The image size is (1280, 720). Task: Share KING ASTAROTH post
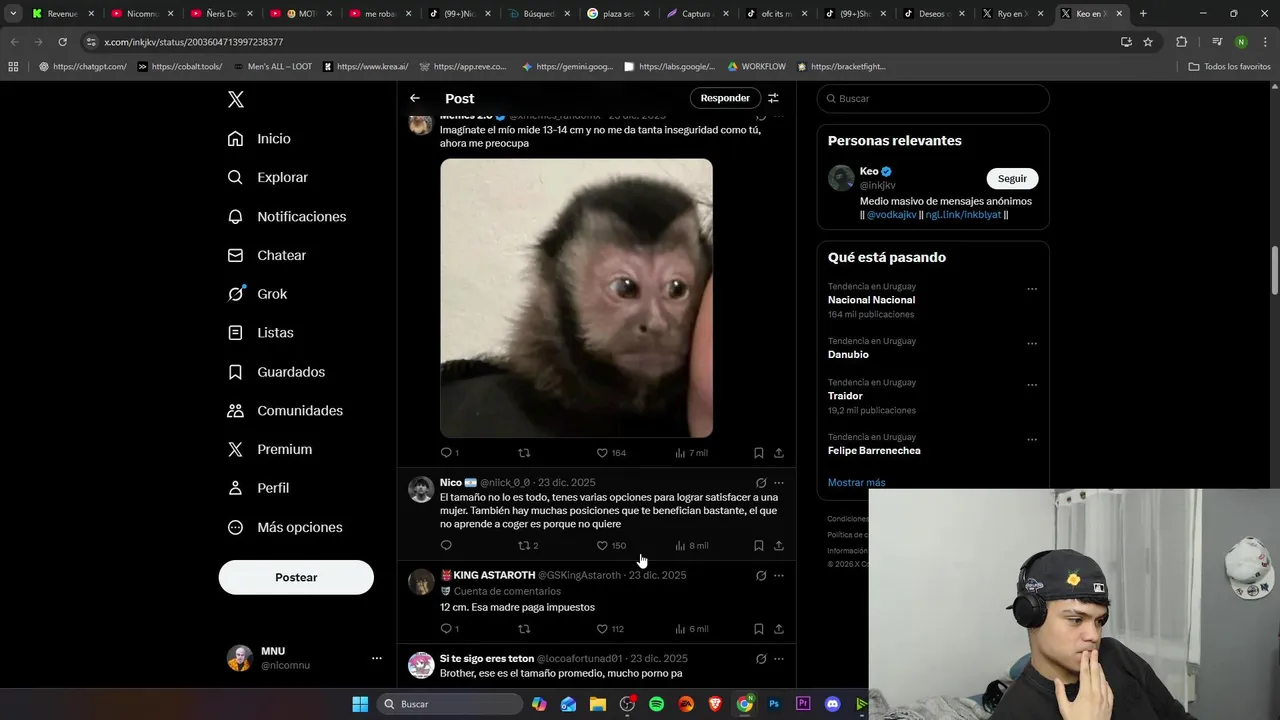point(779,629)
